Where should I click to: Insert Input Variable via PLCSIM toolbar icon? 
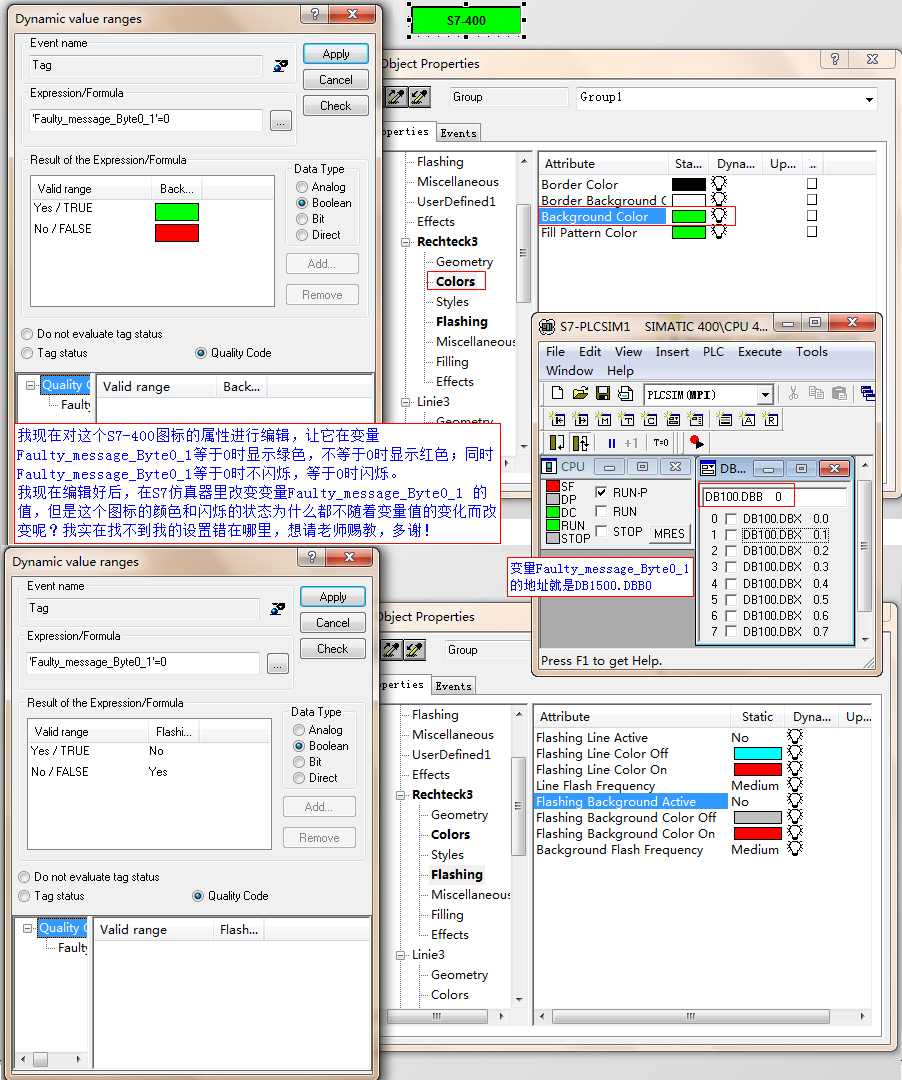point(557,419)
